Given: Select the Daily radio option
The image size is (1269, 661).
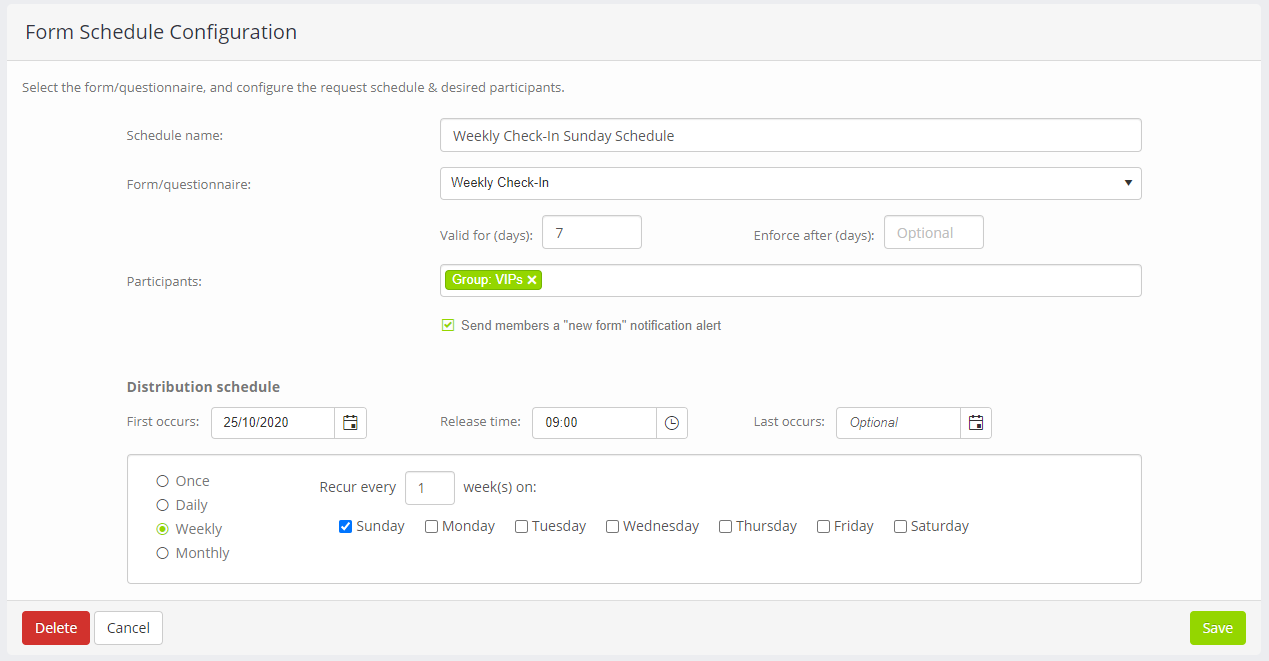Looking at the screenshot, I should point(162,505).
